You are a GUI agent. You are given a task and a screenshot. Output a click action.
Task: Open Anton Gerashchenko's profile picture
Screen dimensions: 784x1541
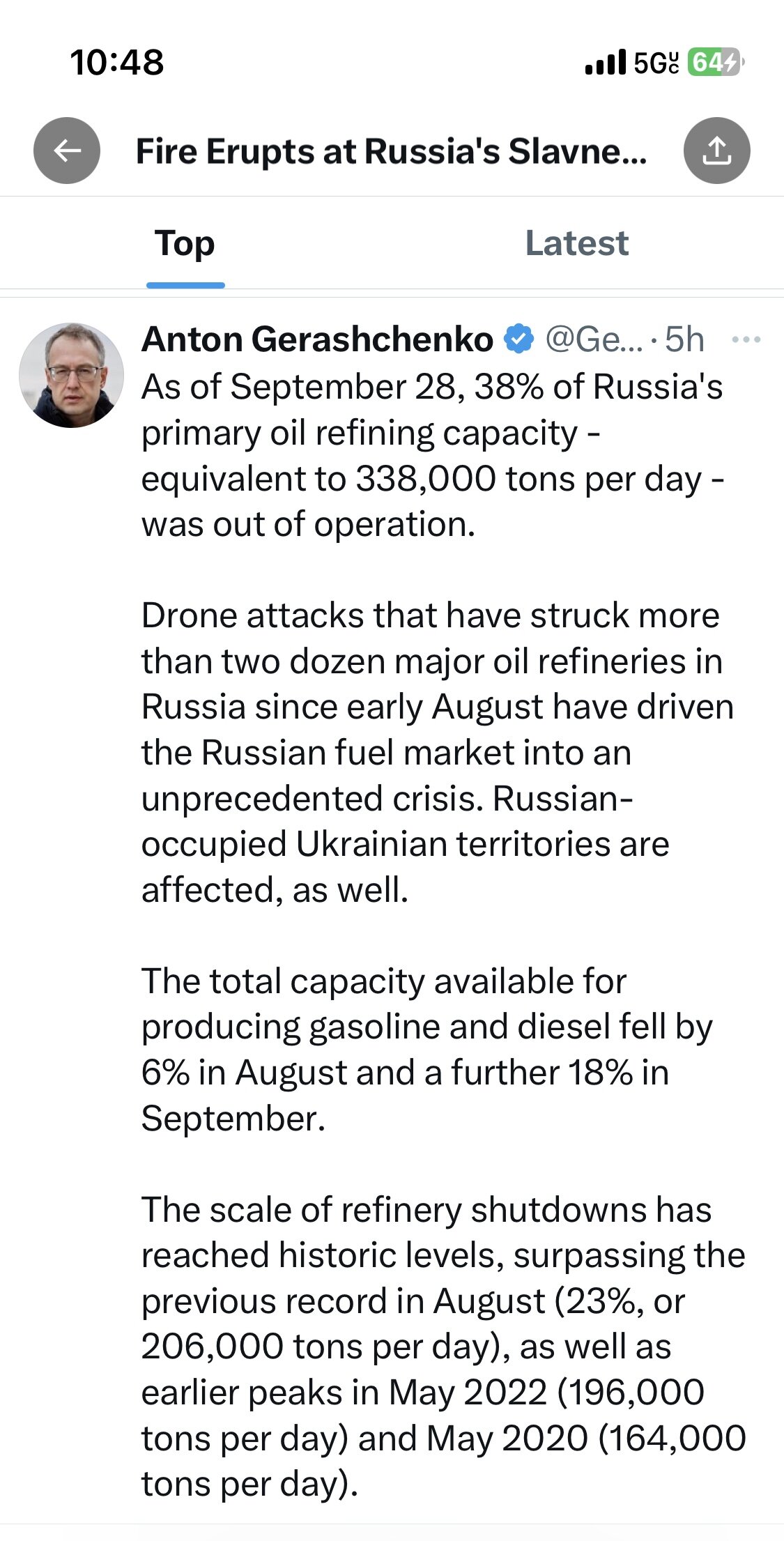coord(71,375)
